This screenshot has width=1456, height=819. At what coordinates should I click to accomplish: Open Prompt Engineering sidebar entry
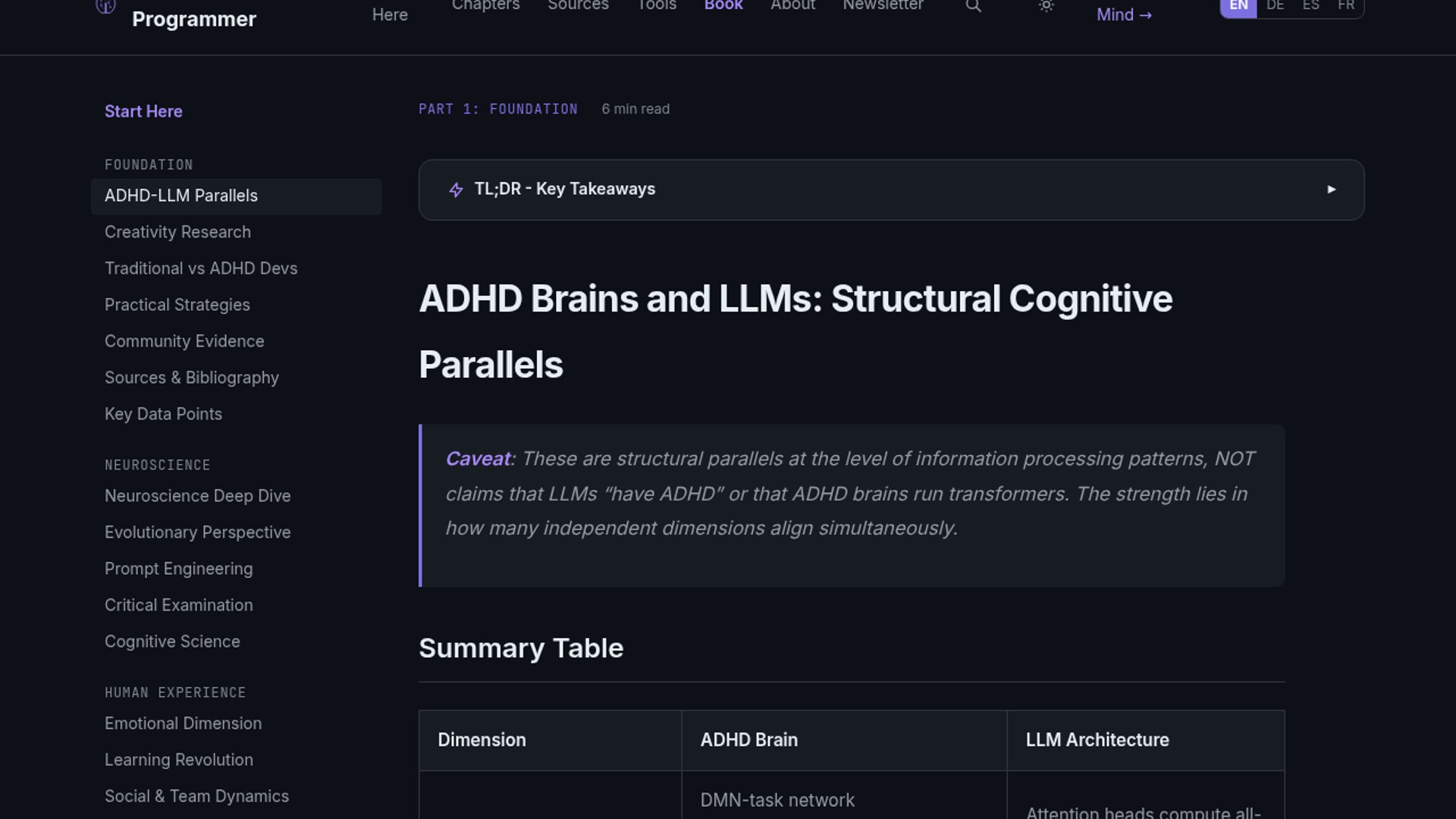178,569
